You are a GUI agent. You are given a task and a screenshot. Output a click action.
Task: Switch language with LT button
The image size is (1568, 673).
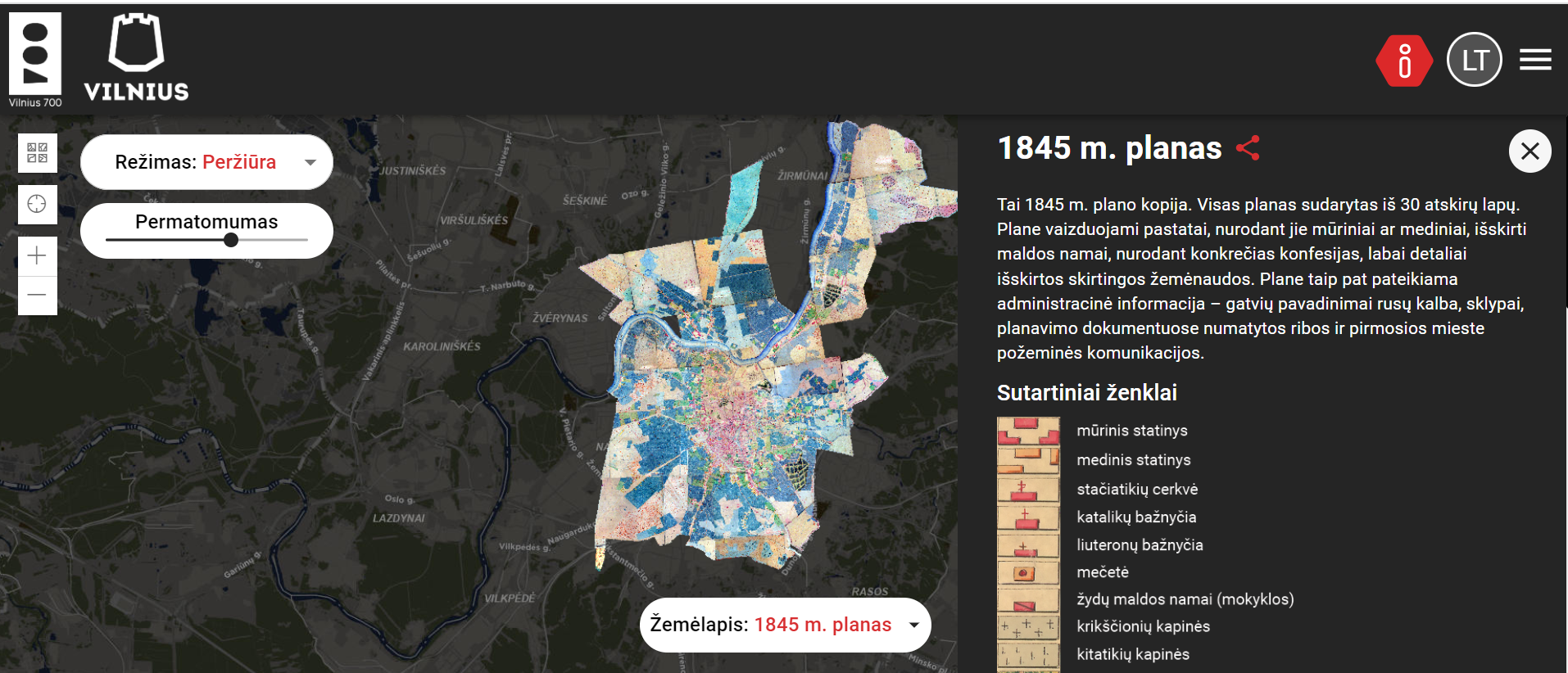click(1474, 60)
